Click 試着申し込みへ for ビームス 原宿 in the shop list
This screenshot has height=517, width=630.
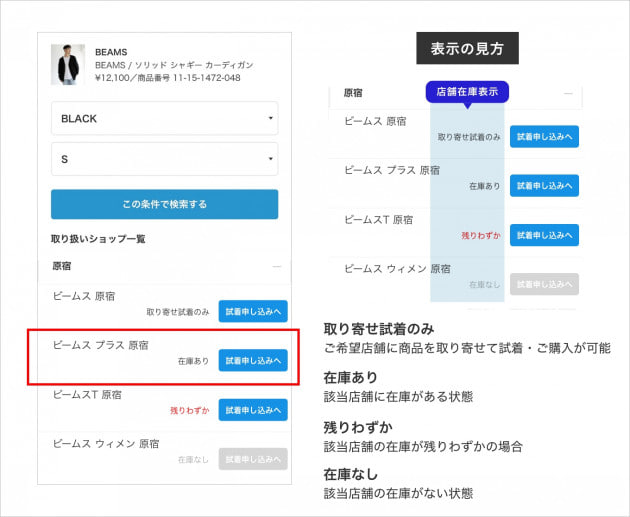(253, 311)
